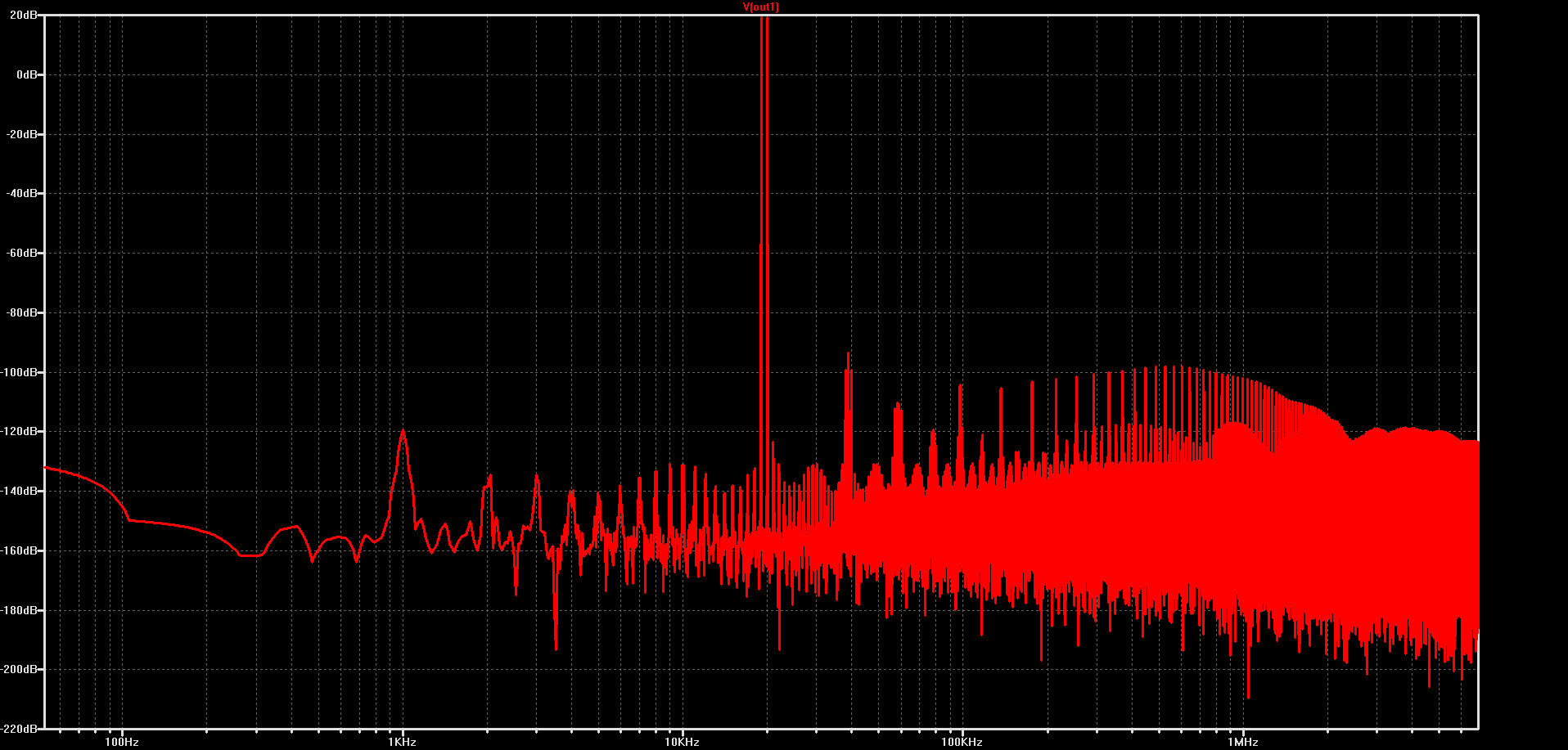This screenshot has height=750, width=1568.
Task: Select the -180dB axis label
Action: (20, 610)
